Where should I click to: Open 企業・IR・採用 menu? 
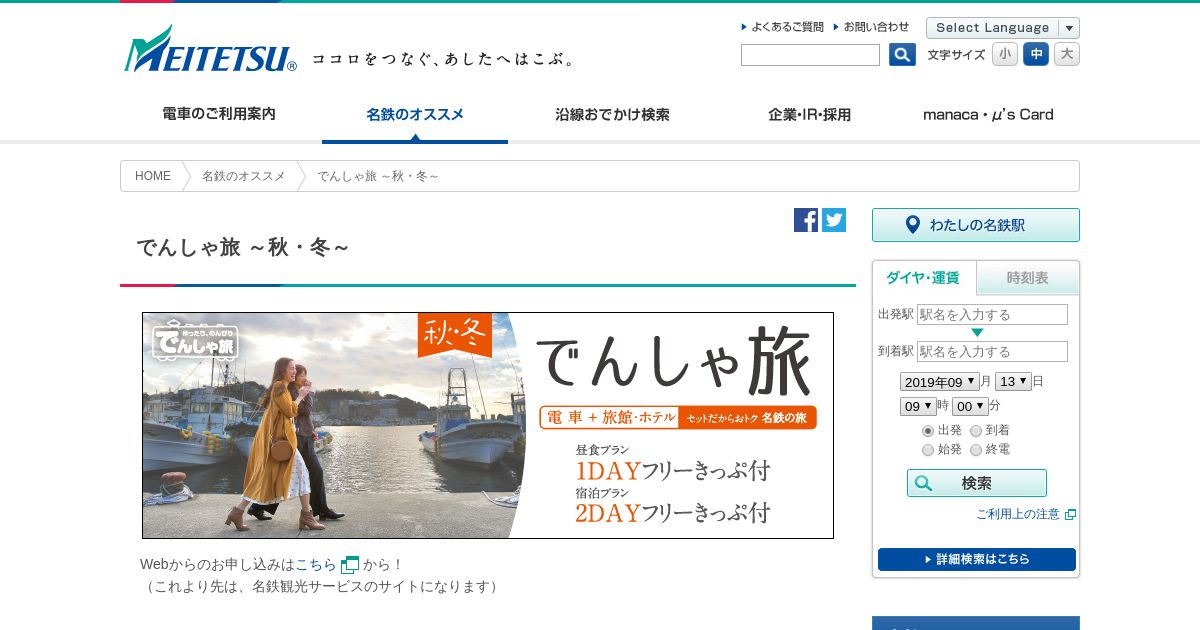[809, 114]
